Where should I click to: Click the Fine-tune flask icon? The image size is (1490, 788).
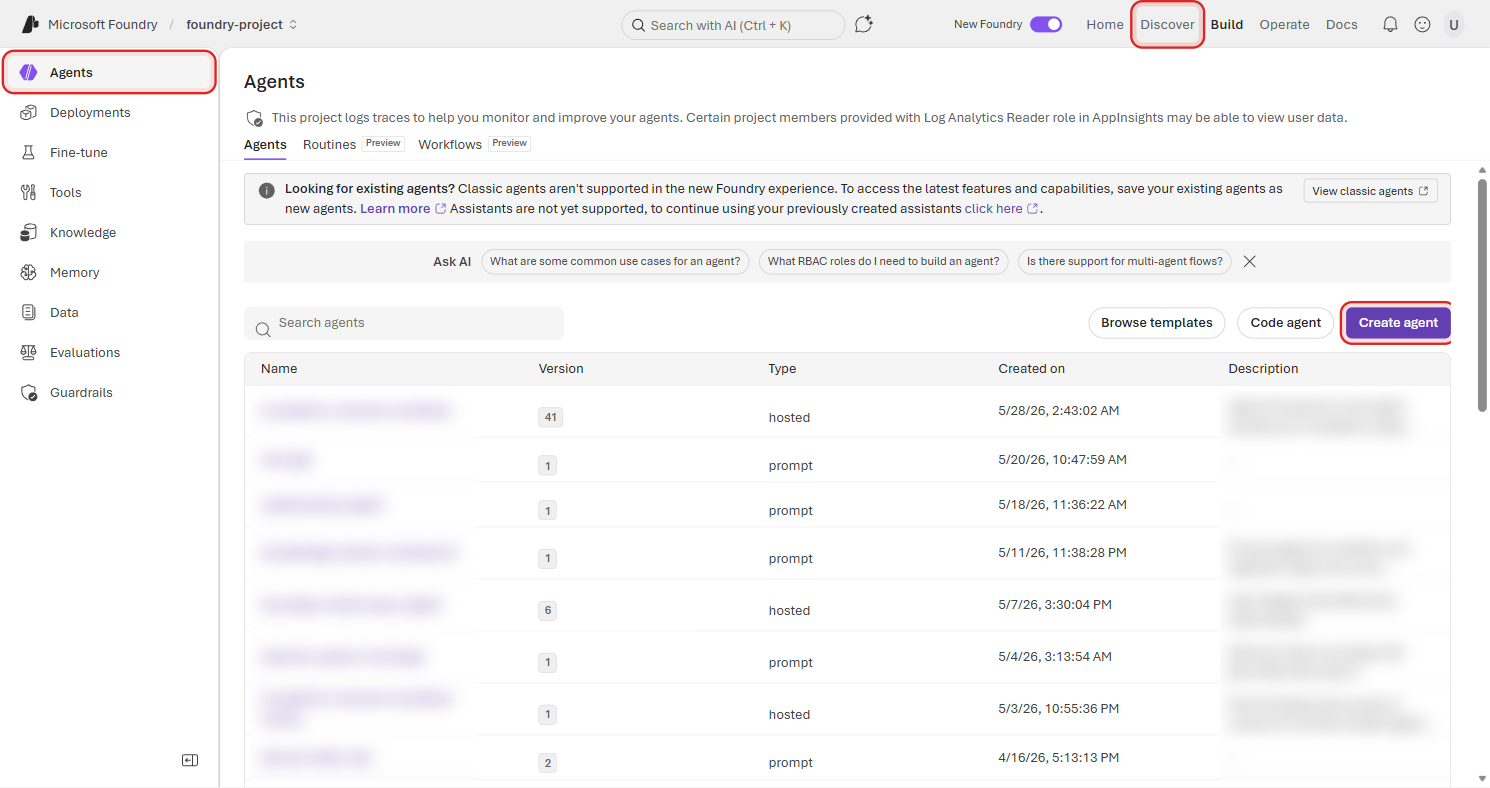point(29,152)
